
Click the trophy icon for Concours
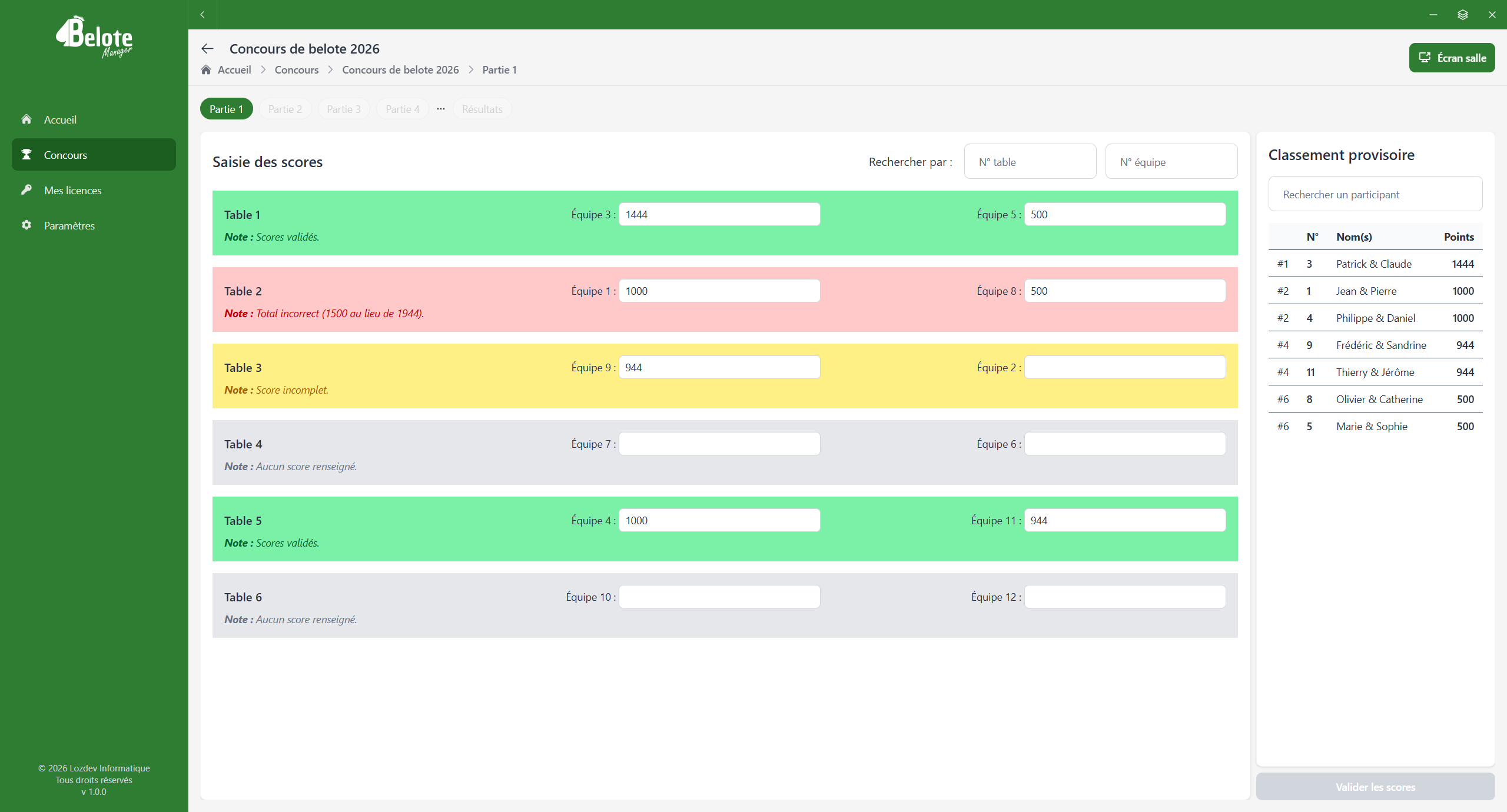pyautogui.click(x=26, y=155)
